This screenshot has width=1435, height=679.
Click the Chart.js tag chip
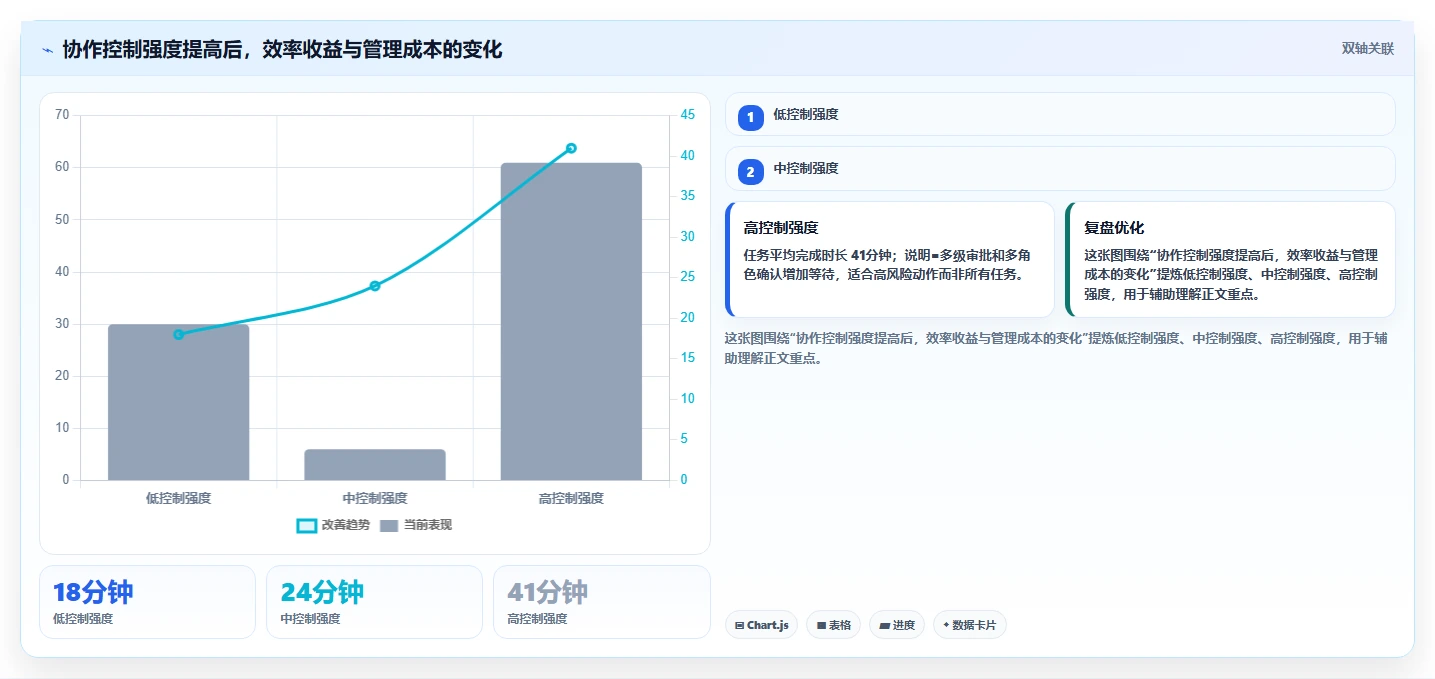tap(761, 625)
